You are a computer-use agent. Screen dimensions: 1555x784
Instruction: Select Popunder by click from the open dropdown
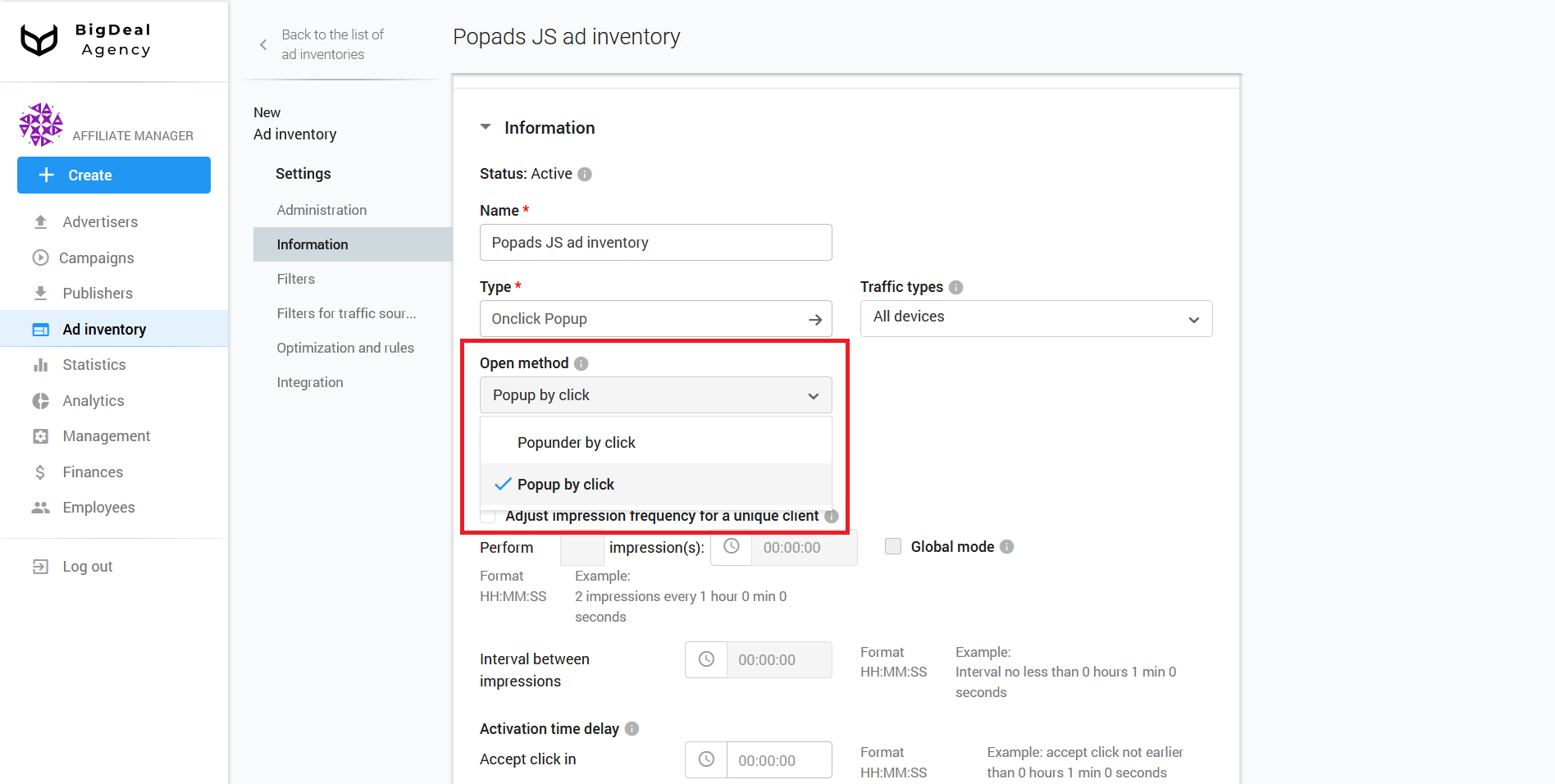[x=577, y=442]
